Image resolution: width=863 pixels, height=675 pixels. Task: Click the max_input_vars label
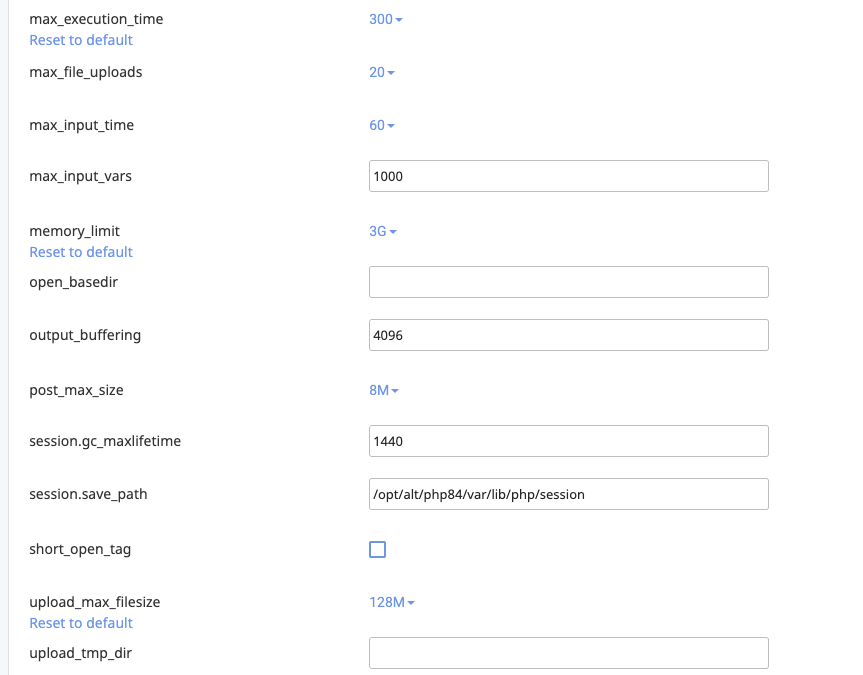(80, 176)
